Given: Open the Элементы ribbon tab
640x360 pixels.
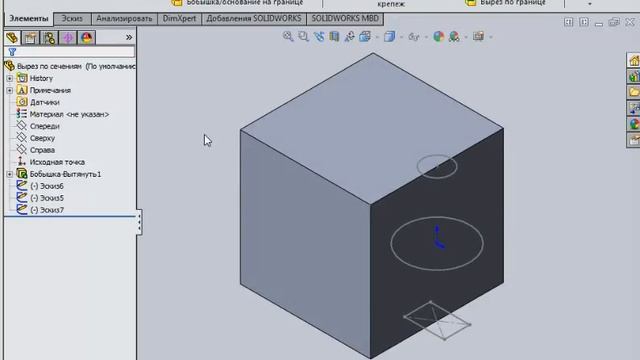Looking at the screenshot, I should coord(29,19).
